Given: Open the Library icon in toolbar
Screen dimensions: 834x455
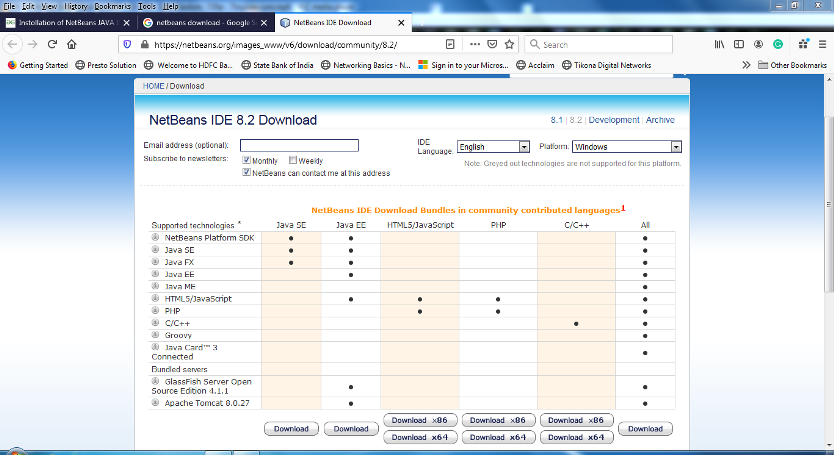Looking at the screenshot, I should [x=719, y=44].
